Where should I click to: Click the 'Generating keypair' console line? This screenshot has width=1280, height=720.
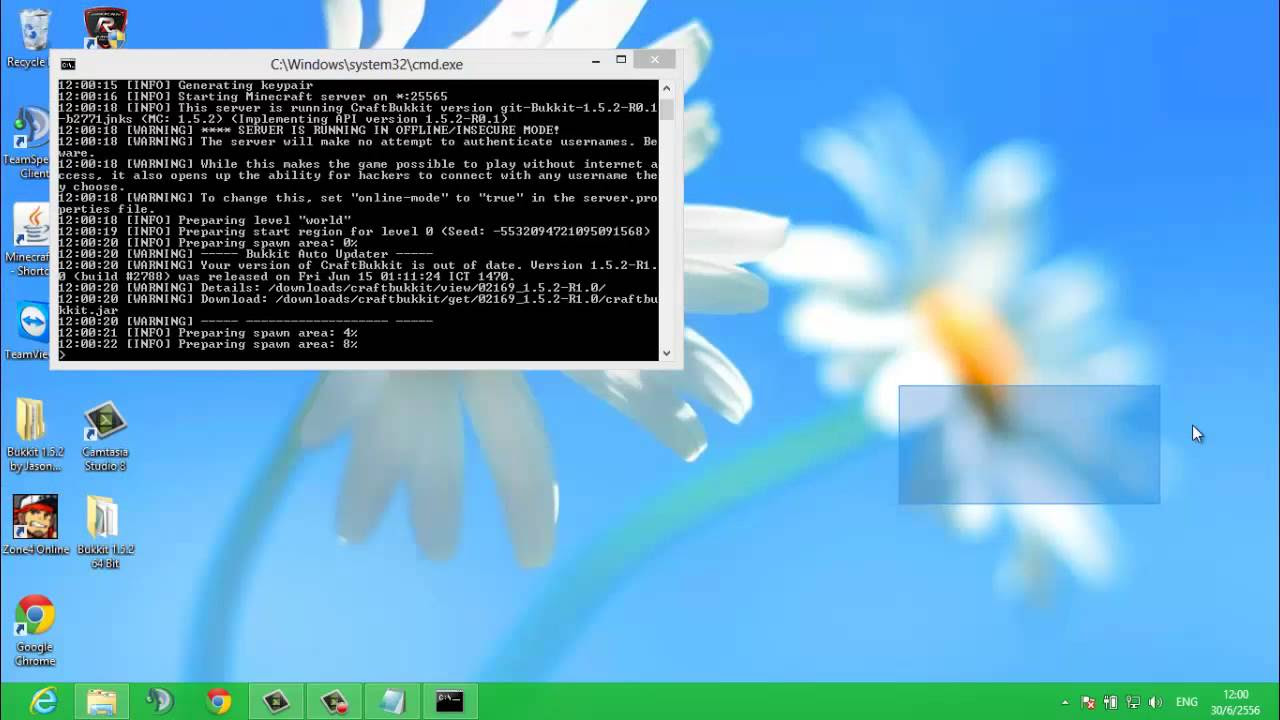click(185, 85)
